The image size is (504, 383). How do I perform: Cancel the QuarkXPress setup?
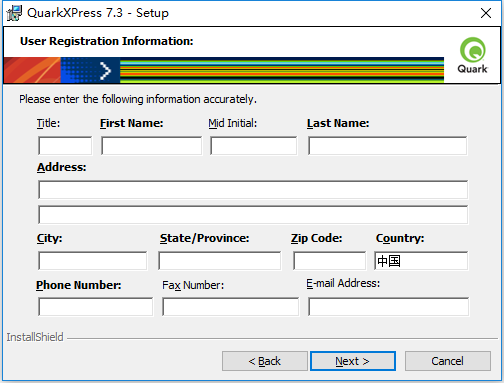pyautogui.click(x=448, y=361)
